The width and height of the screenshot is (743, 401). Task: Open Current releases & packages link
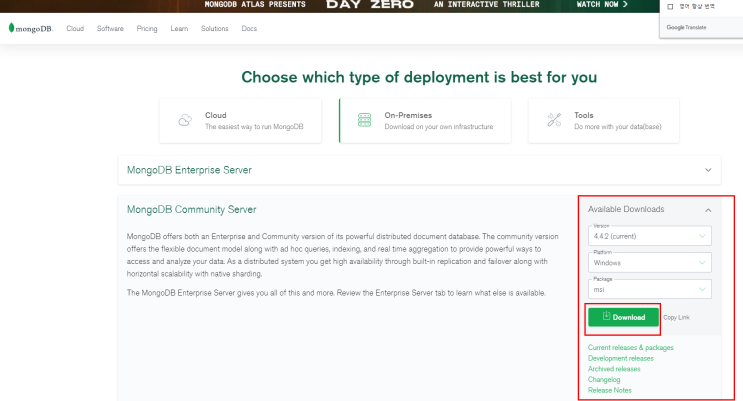[x=631, y=347]
